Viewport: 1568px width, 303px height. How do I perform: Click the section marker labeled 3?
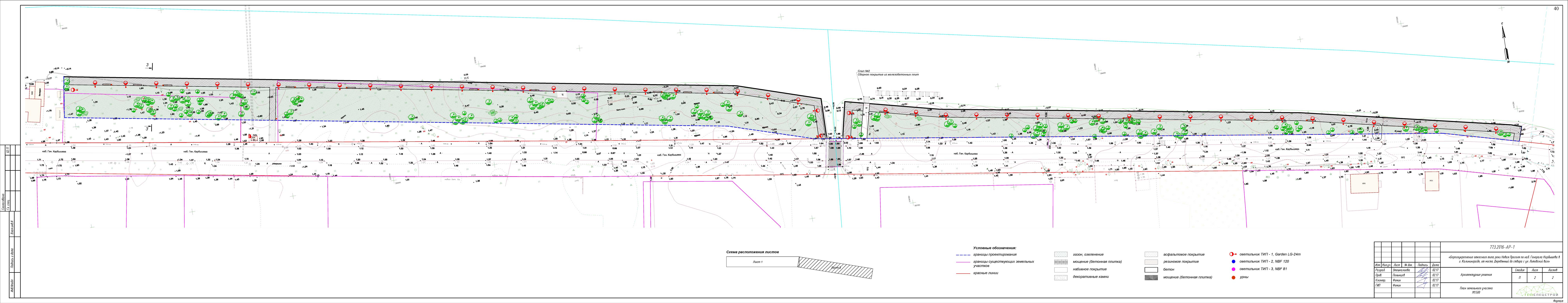(x=149, y=65)
